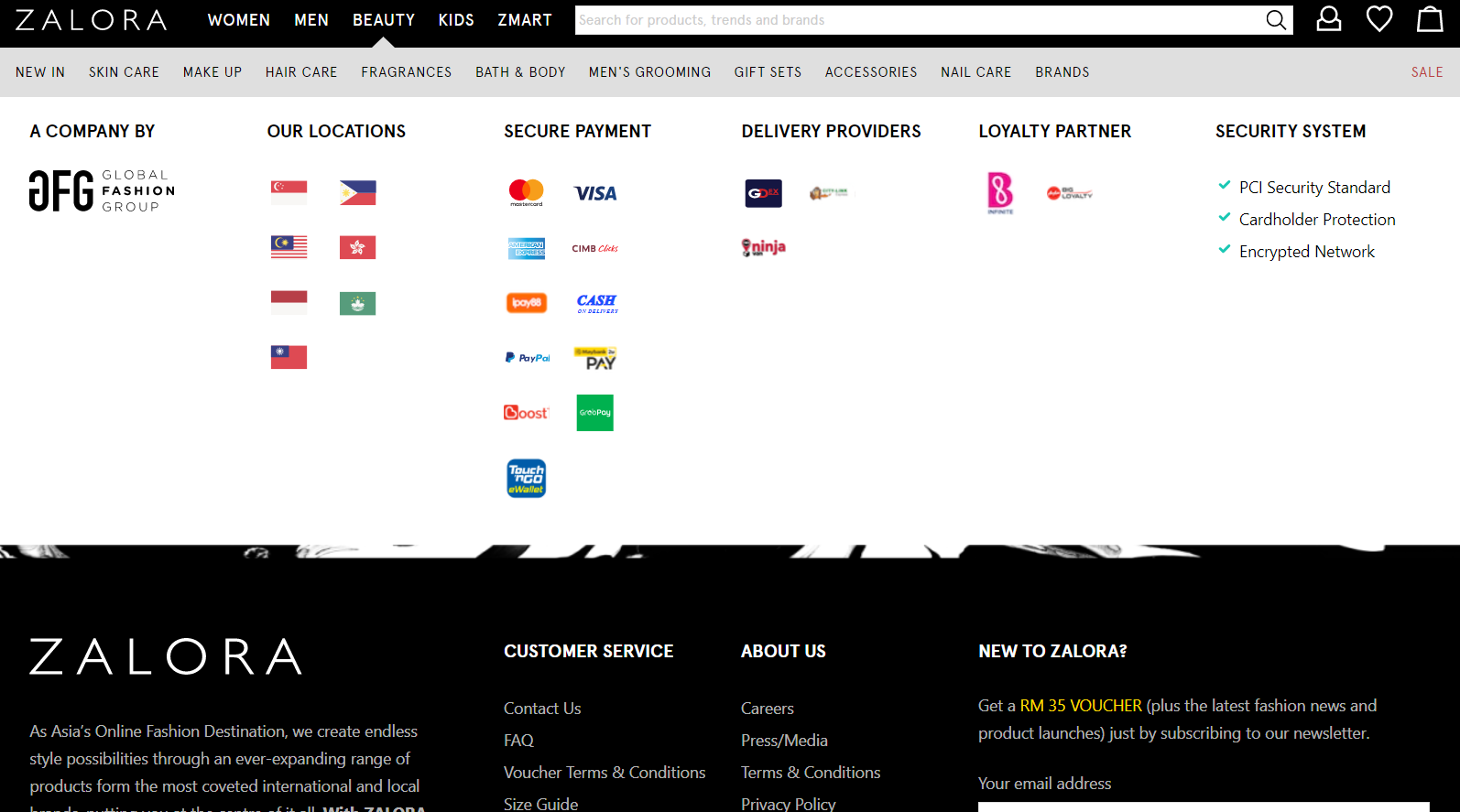Click the City-Link delivery logo
Screen dimensions: 1460x812
(829, 192)
